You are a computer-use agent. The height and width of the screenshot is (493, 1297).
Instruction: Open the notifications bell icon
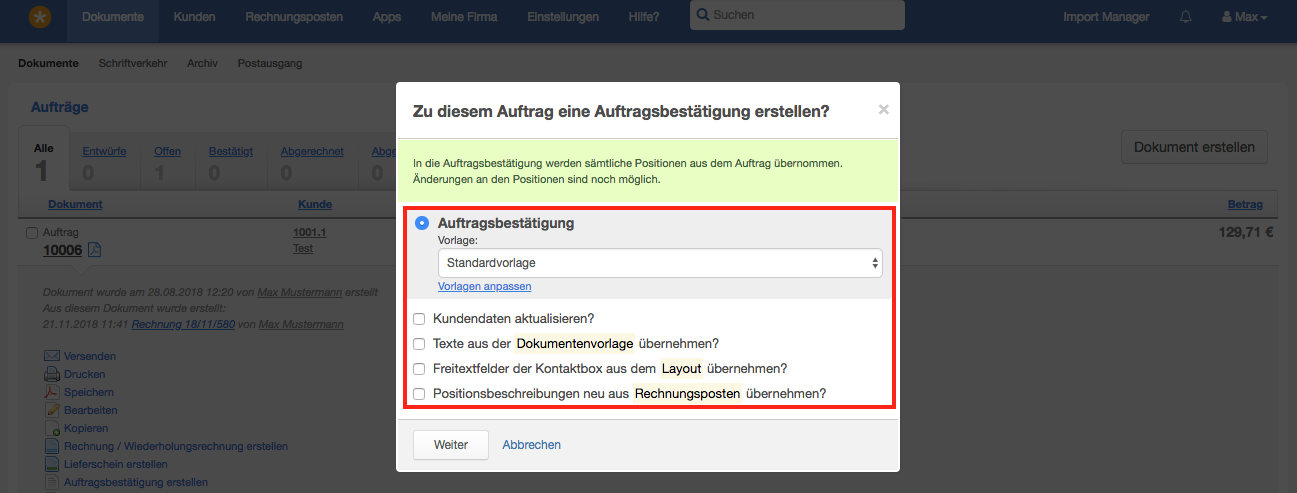click(1186, 17)
